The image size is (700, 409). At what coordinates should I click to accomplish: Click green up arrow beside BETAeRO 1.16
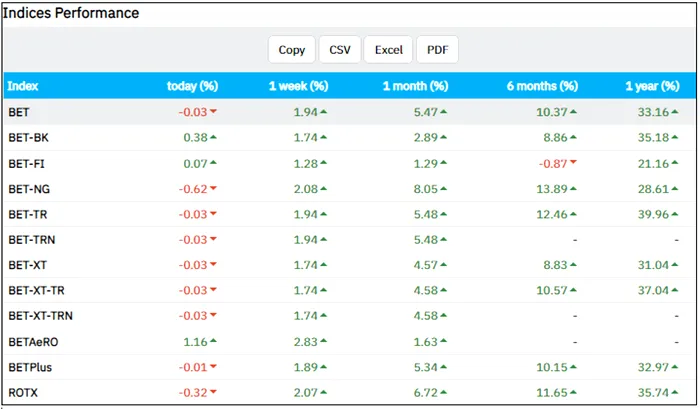point(213,342)
